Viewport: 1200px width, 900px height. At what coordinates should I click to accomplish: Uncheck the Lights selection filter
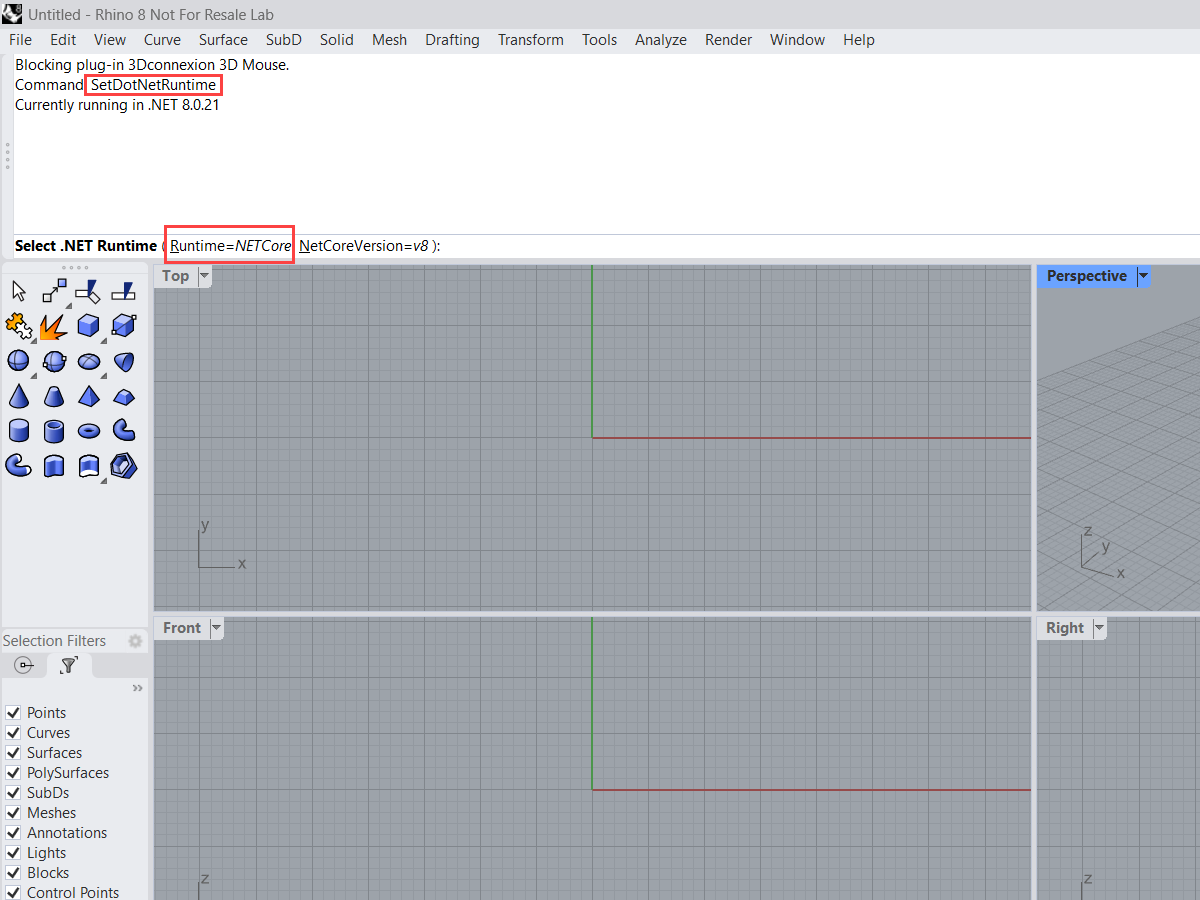(13, 852)
